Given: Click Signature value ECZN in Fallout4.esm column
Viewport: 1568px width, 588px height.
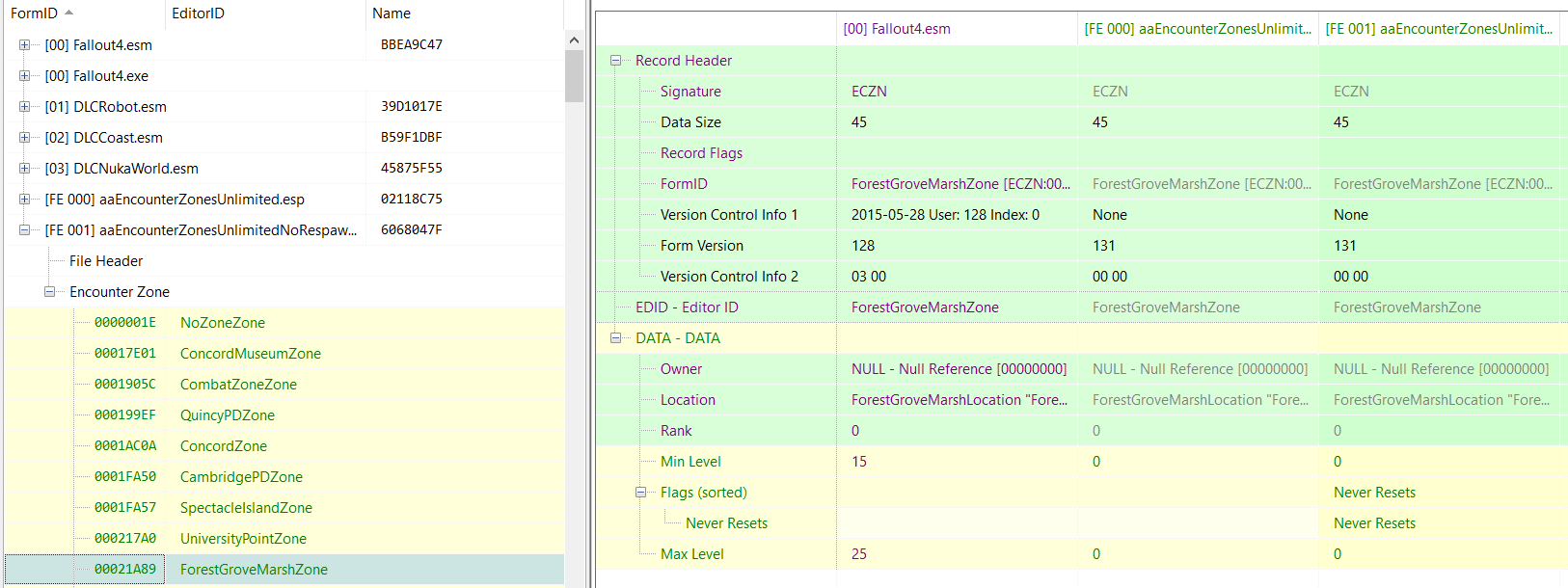Looking at the screenshot, I should pos(869,92).
